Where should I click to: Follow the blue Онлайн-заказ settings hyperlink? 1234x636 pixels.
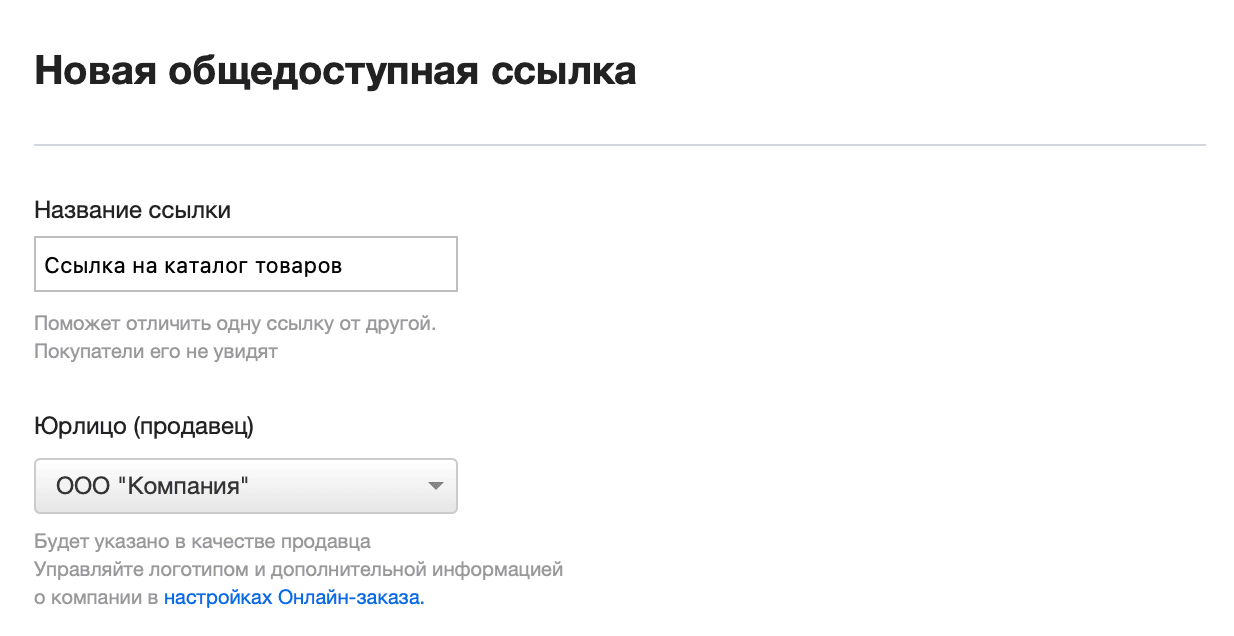tap(293, 597)
